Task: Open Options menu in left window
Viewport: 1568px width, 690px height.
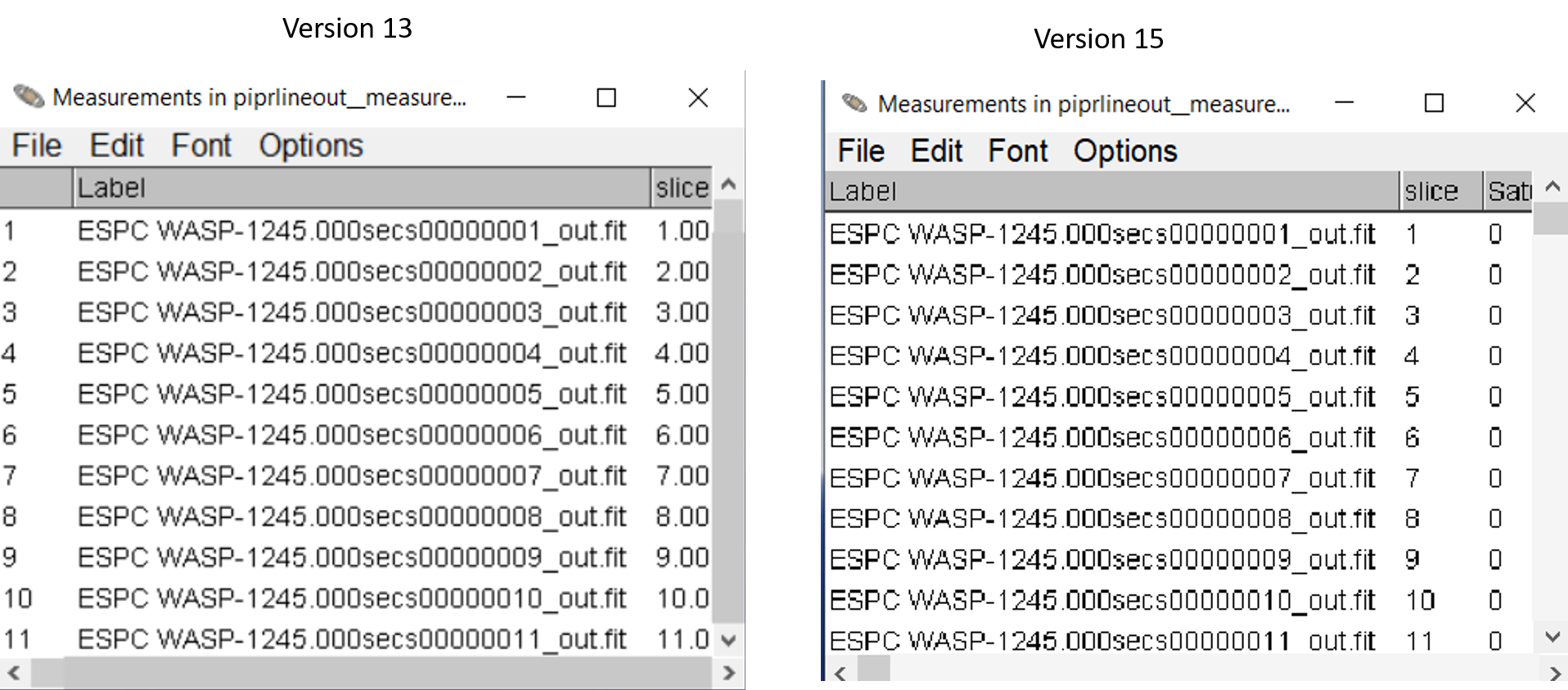Action: (311, 146)
